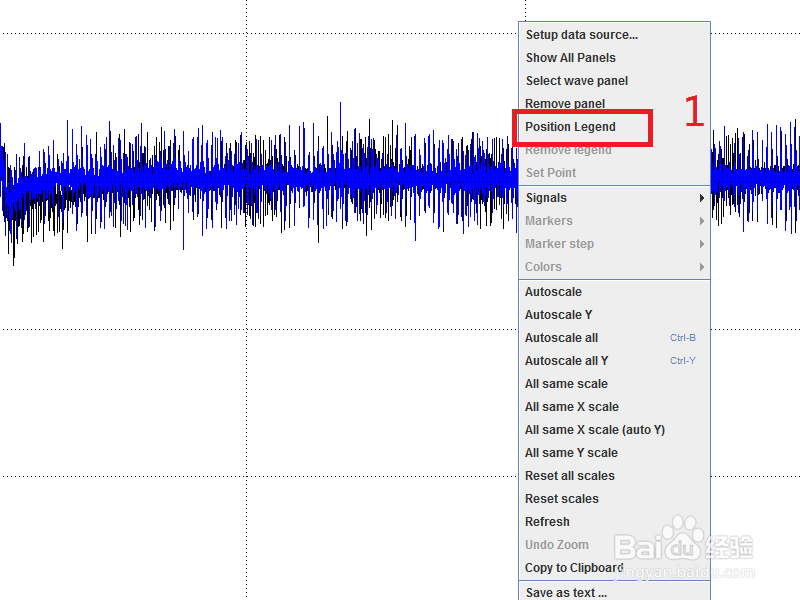Expand the Marker step submenu
The height and width of the screenshot is (600, 800).
tap(614, 243)
